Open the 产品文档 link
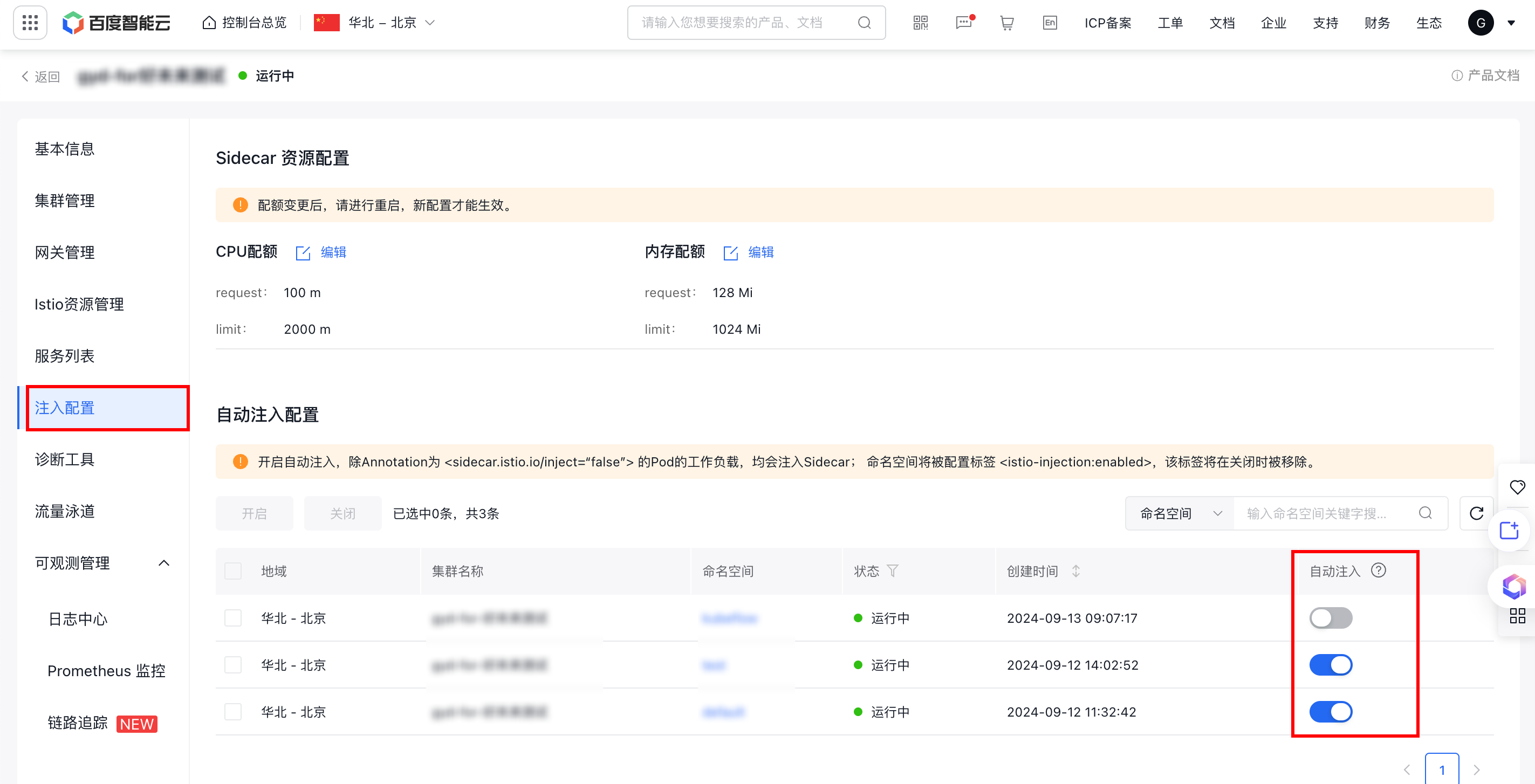Screen dimensions: 1535x784 click(x=1485, y=75)
